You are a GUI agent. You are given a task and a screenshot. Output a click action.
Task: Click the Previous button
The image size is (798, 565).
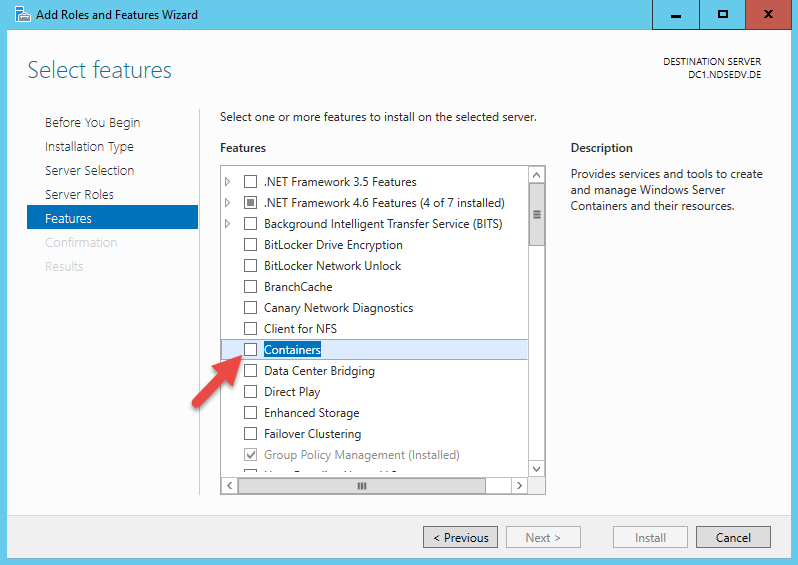point(460,538)
